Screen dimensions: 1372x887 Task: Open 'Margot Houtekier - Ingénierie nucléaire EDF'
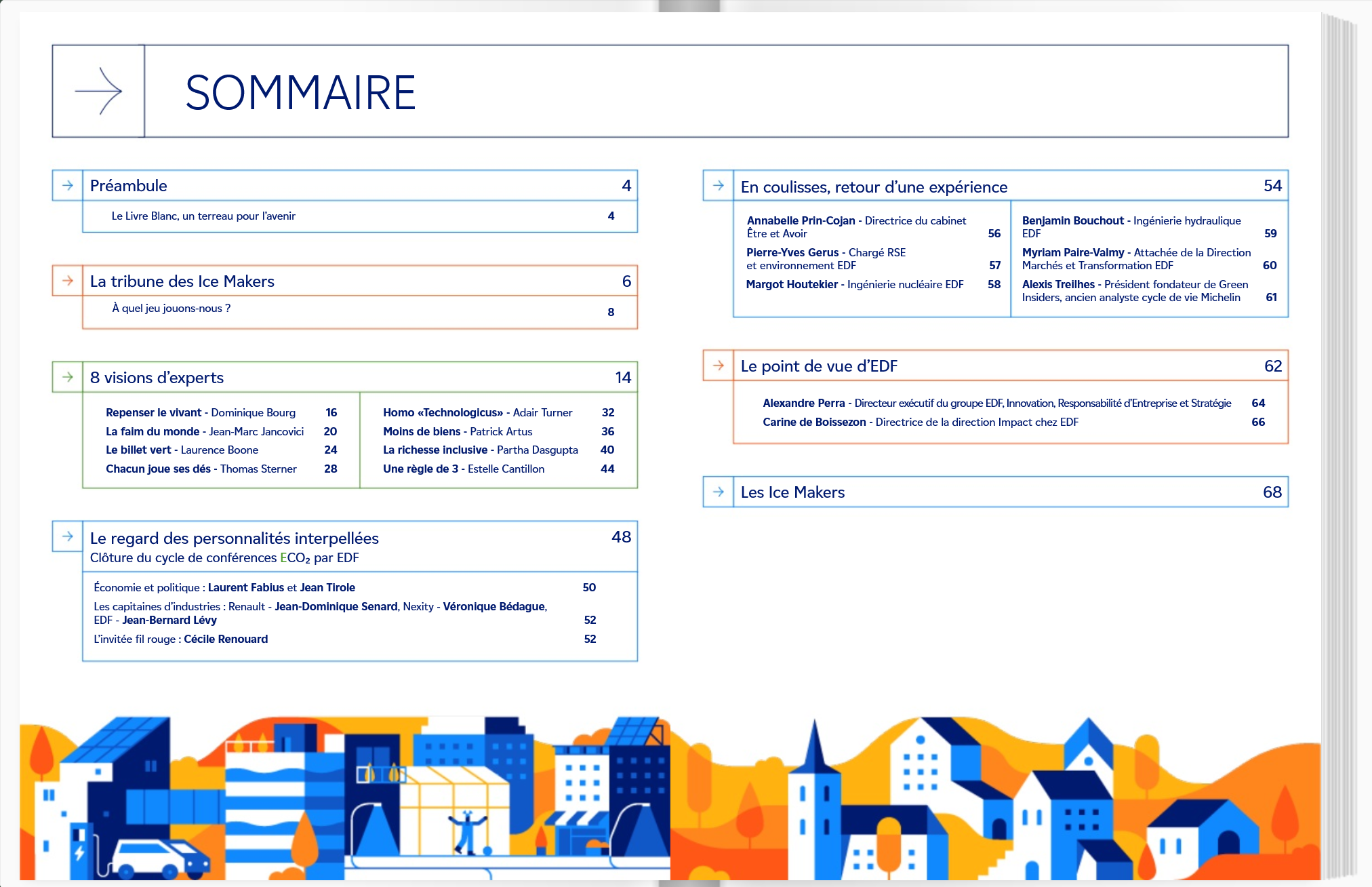click(x=855, y=284)
